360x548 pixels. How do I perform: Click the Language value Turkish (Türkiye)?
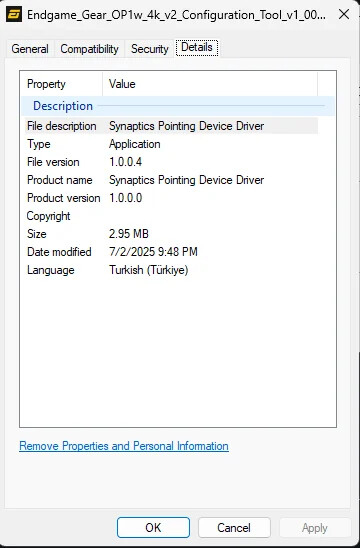(x=149, y=270)
